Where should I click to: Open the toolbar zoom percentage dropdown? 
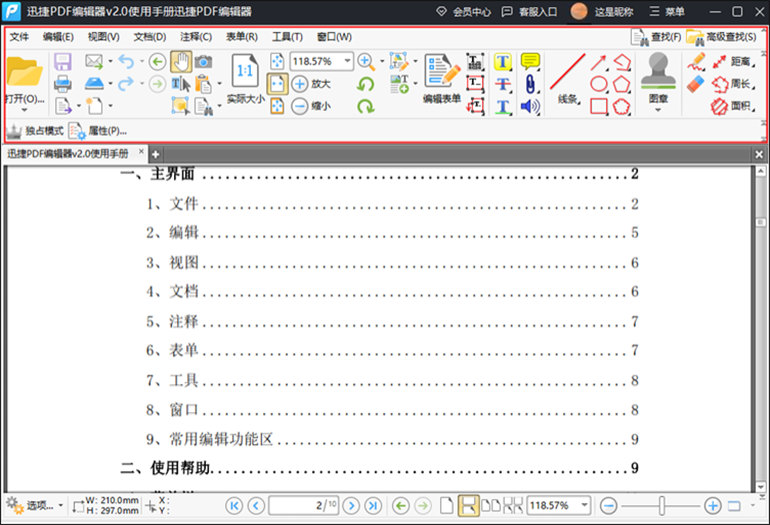coord(347,61)
